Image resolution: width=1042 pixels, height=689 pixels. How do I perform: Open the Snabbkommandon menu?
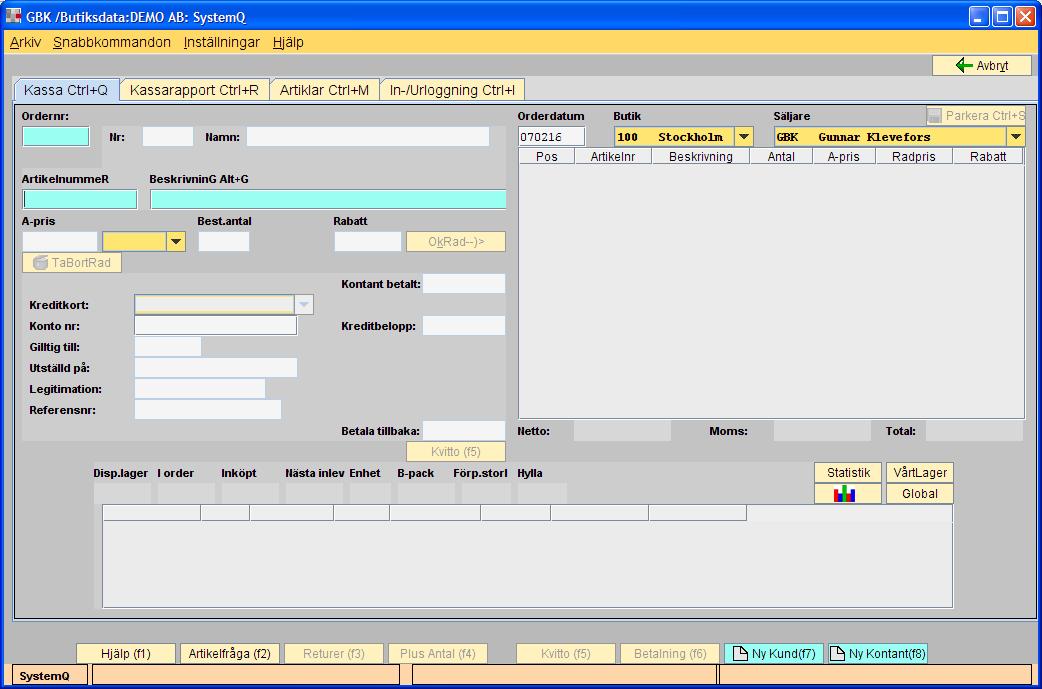tap(112, 43)
